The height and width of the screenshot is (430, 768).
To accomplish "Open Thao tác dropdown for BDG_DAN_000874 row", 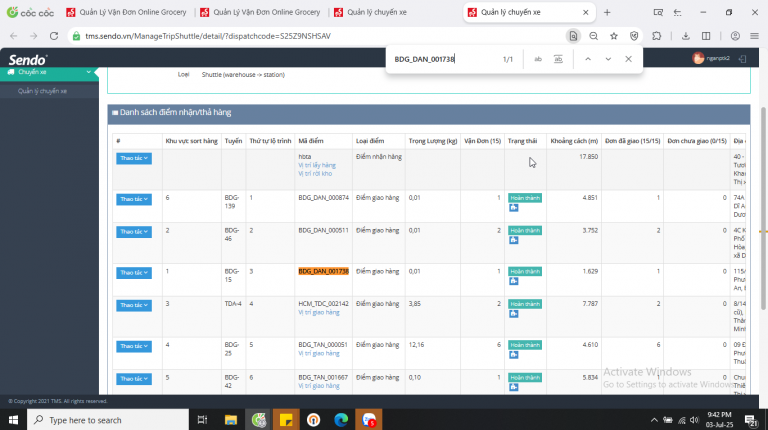I will point(134,199).
